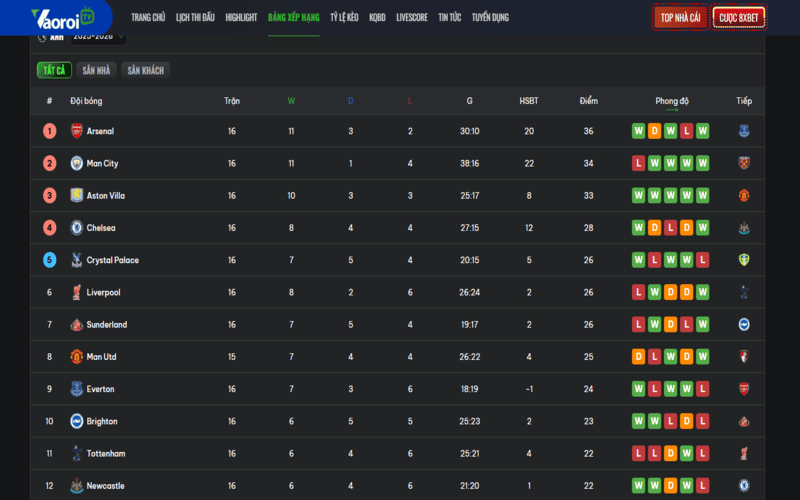Go to the Highlight menu item
The image size is (800, 500).
point(241,18)
